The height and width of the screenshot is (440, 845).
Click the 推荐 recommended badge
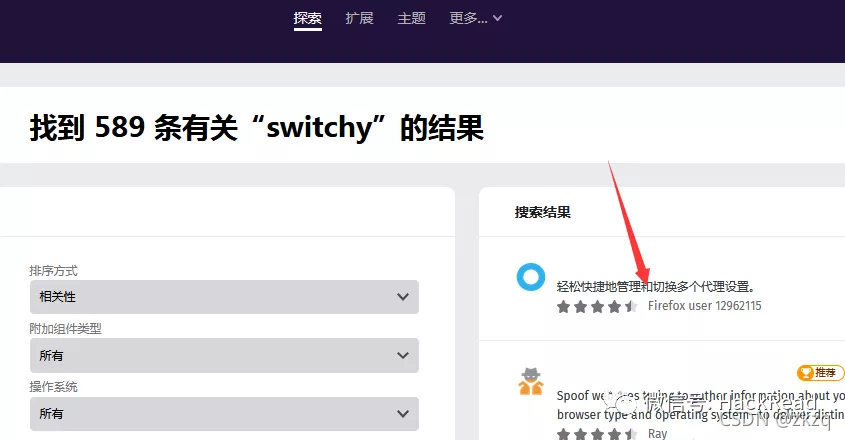click(820, 373)
